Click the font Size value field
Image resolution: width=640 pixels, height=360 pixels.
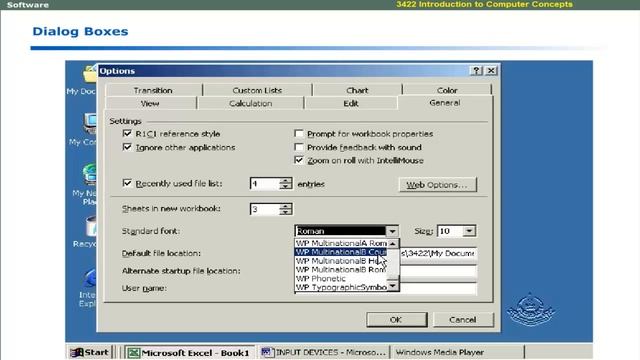(450, 231)
